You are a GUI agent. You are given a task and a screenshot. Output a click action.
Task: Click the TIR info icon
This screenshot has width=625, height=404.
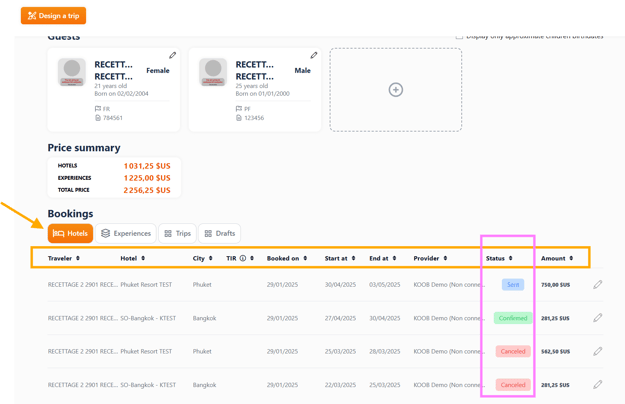click(242, 259)
